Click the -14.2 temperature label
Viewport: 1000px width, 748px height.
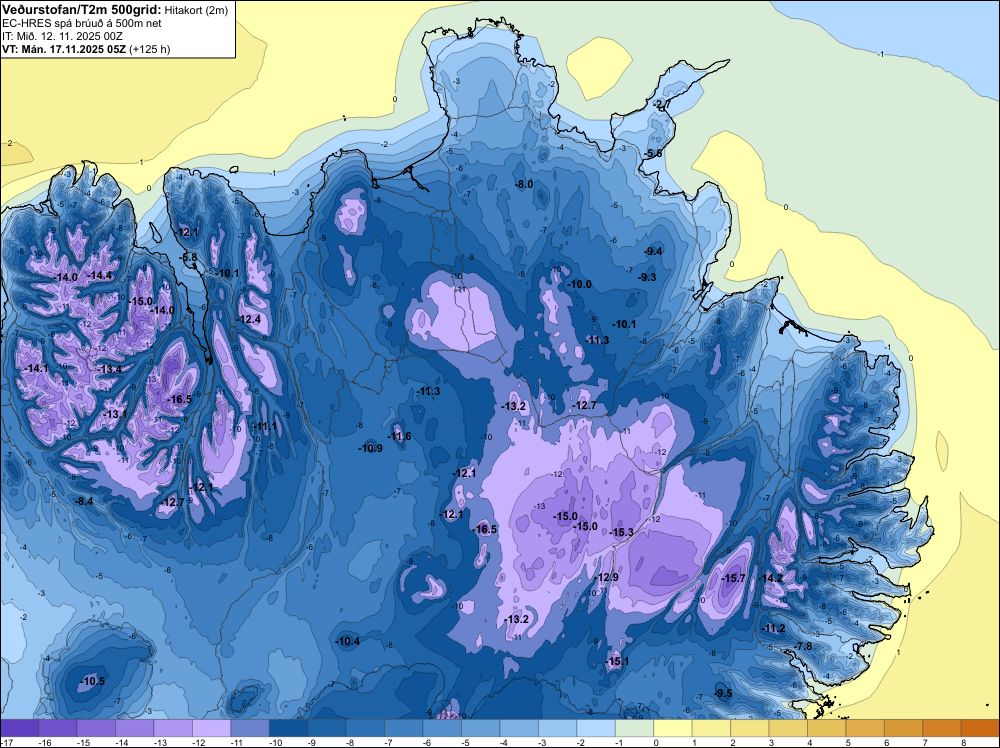(770, 578)
